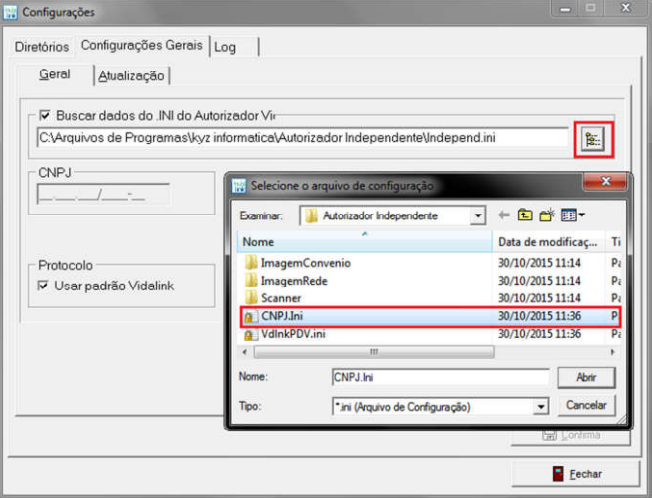The width and height of the screenshot is (652, 498).
Task: Open the view menu icon in file dialog
Action: click(571, 215)
